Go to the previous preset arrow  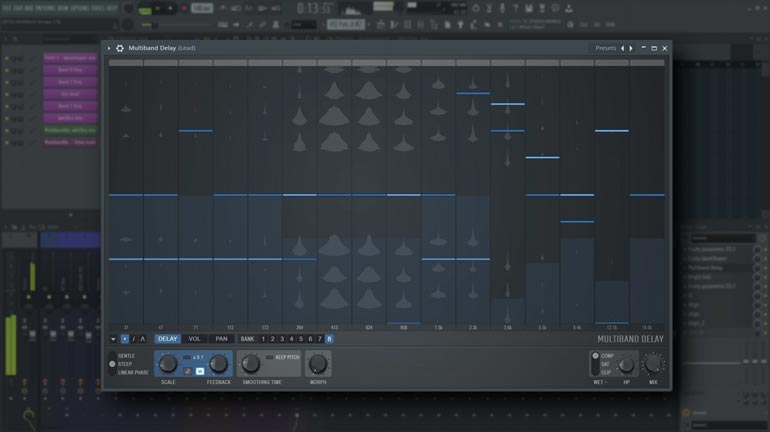pyautogui.click(x=623, y=48)
